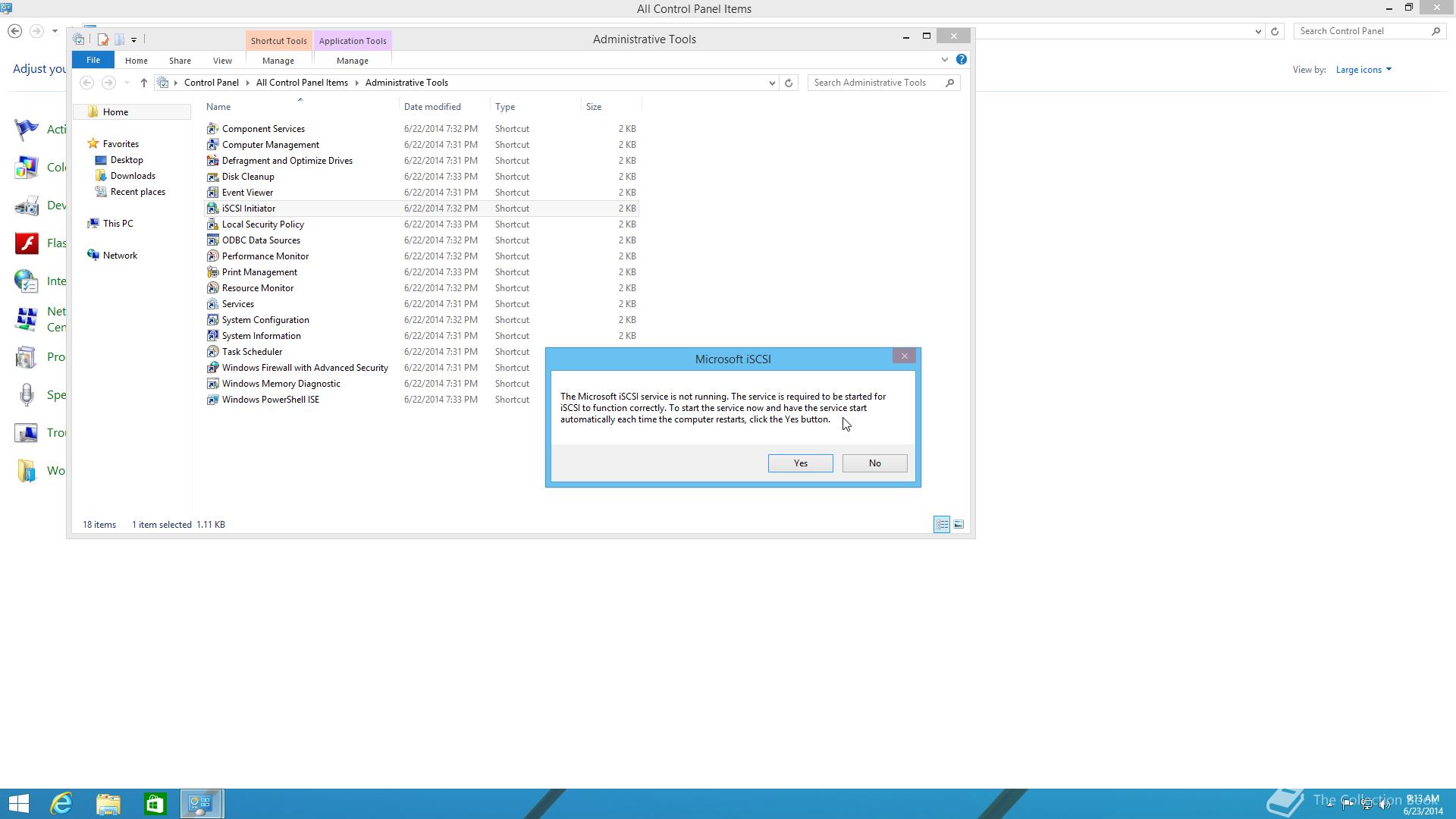Refresh the Administrative Tools folder

789,83
